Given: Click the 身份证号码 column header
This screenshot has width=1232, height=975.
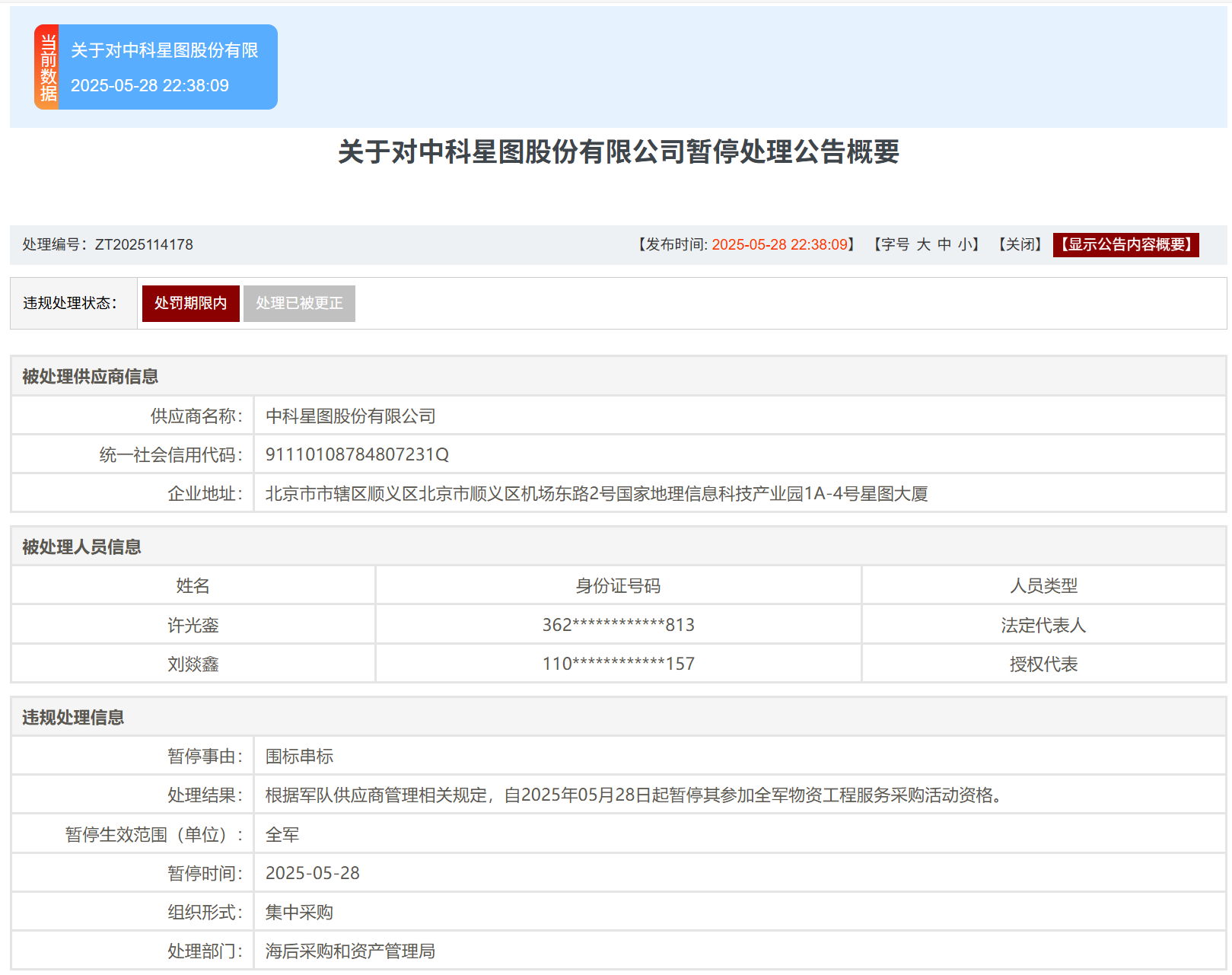Looking at the screenshot, I should click(x=619, y=585).
